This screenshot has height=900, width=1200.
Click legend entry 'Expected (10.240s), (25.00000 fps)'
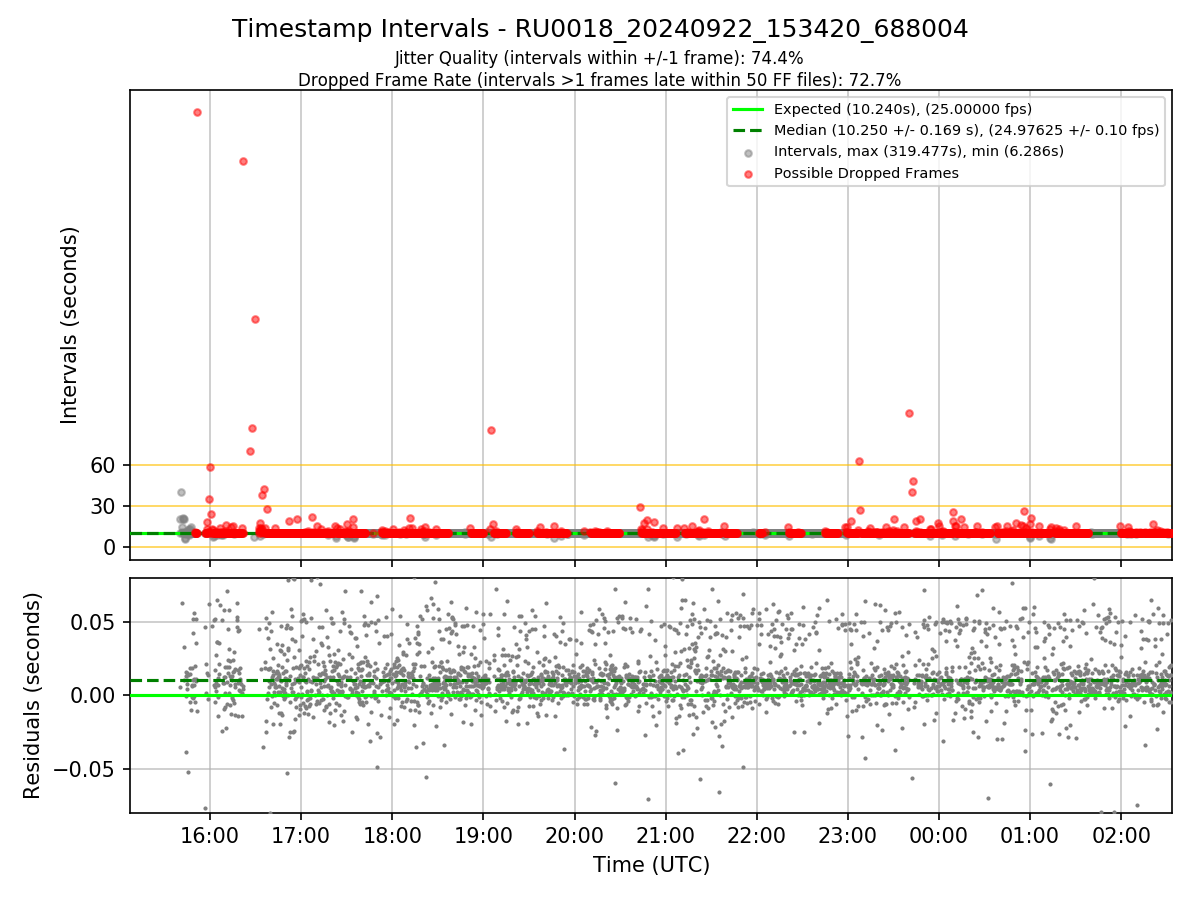[903, 109]
